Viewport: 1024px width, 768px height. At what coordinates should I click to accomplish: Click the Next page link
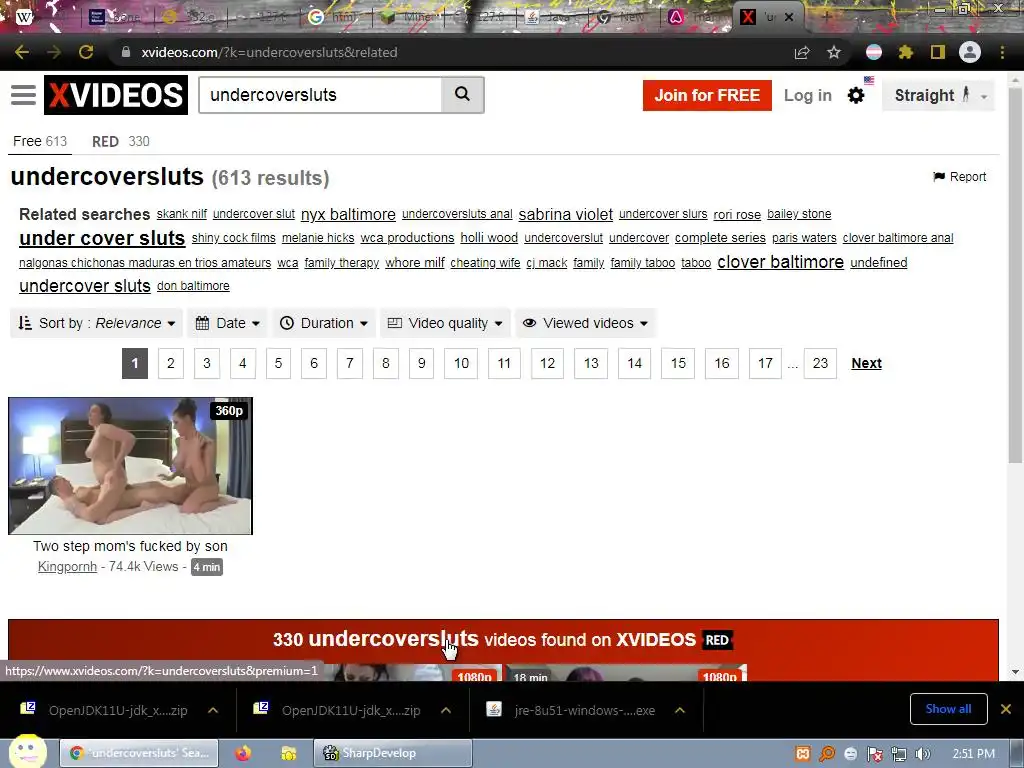[866, 363]
